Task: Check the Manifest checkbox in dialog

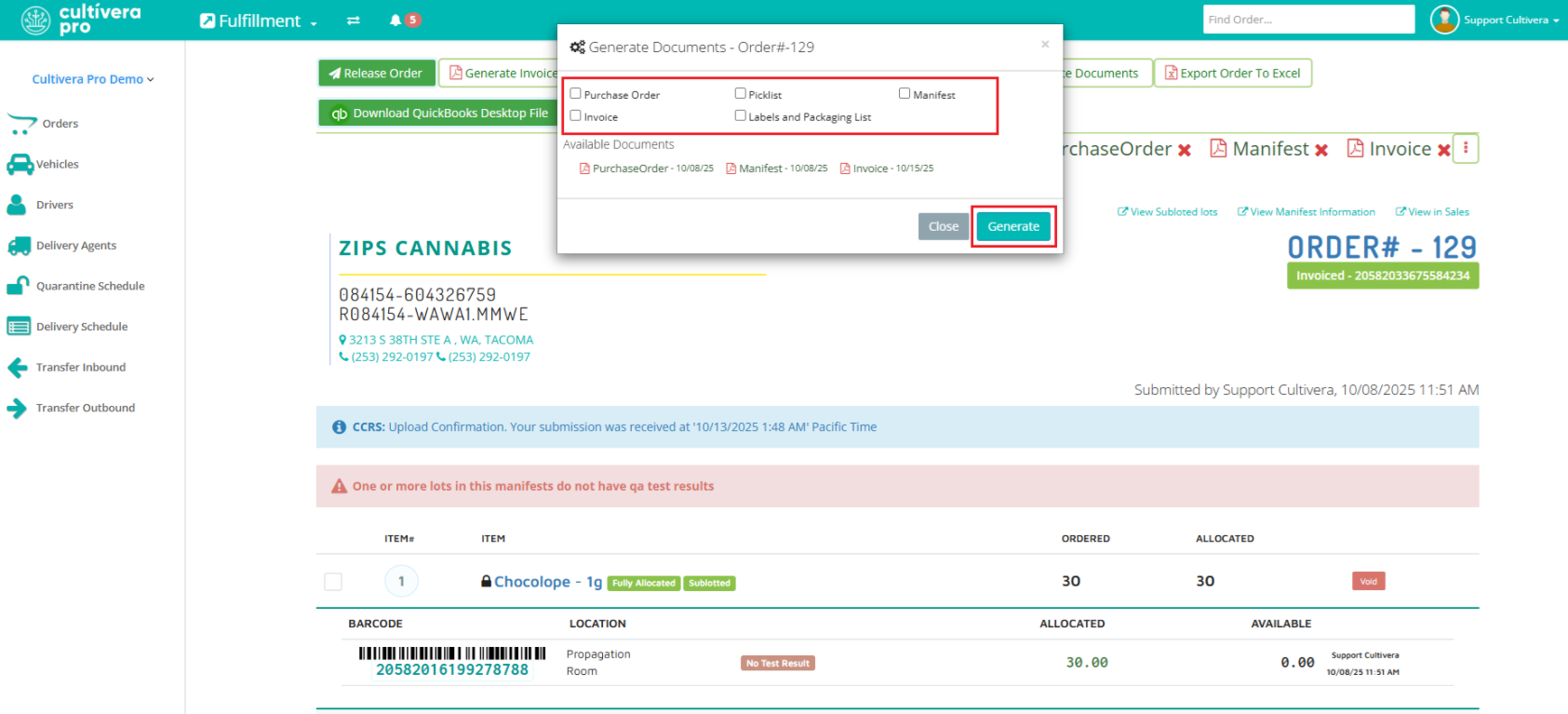Action: click(x=905, y=93)
